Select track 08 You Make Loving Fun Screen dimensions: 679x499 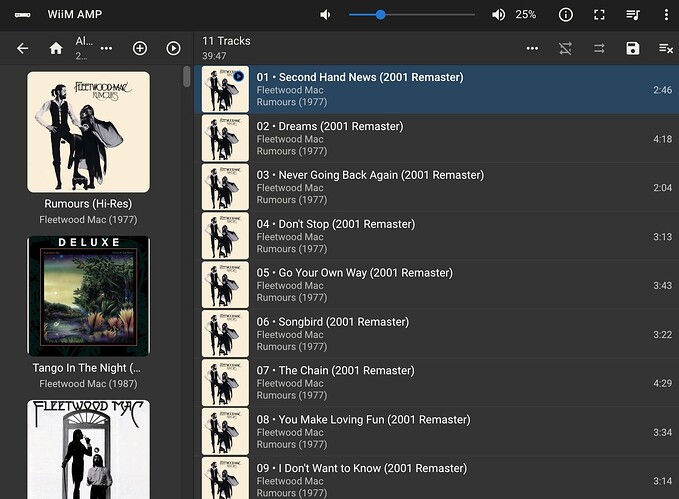tap(436, 432)
